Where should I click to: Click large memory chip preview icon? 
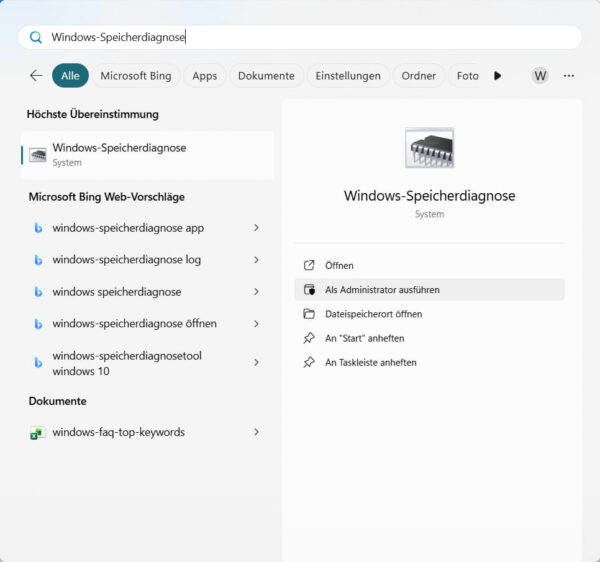(429, 148)
